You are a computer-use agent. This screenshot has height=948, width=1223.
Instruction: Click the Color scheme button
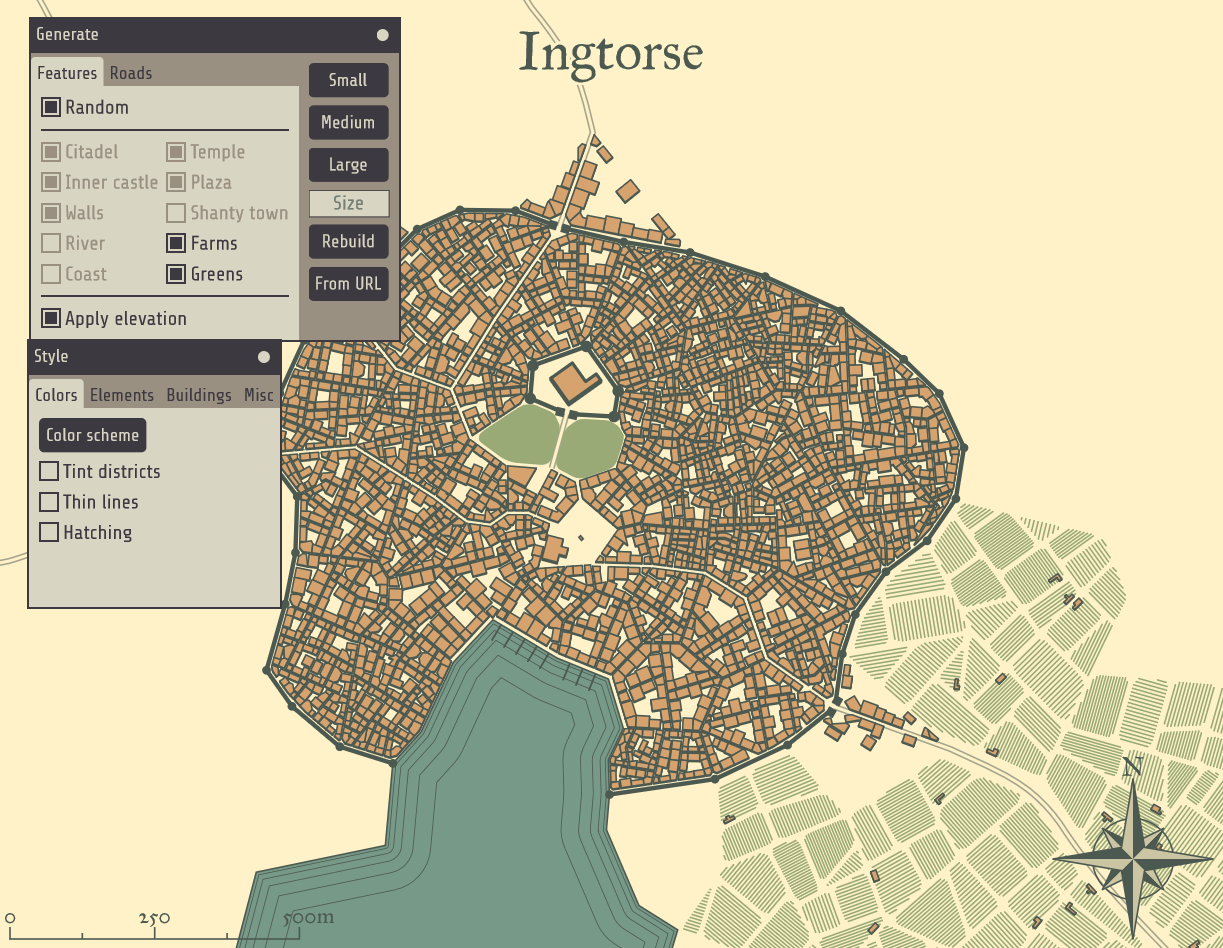pos(93,435)
